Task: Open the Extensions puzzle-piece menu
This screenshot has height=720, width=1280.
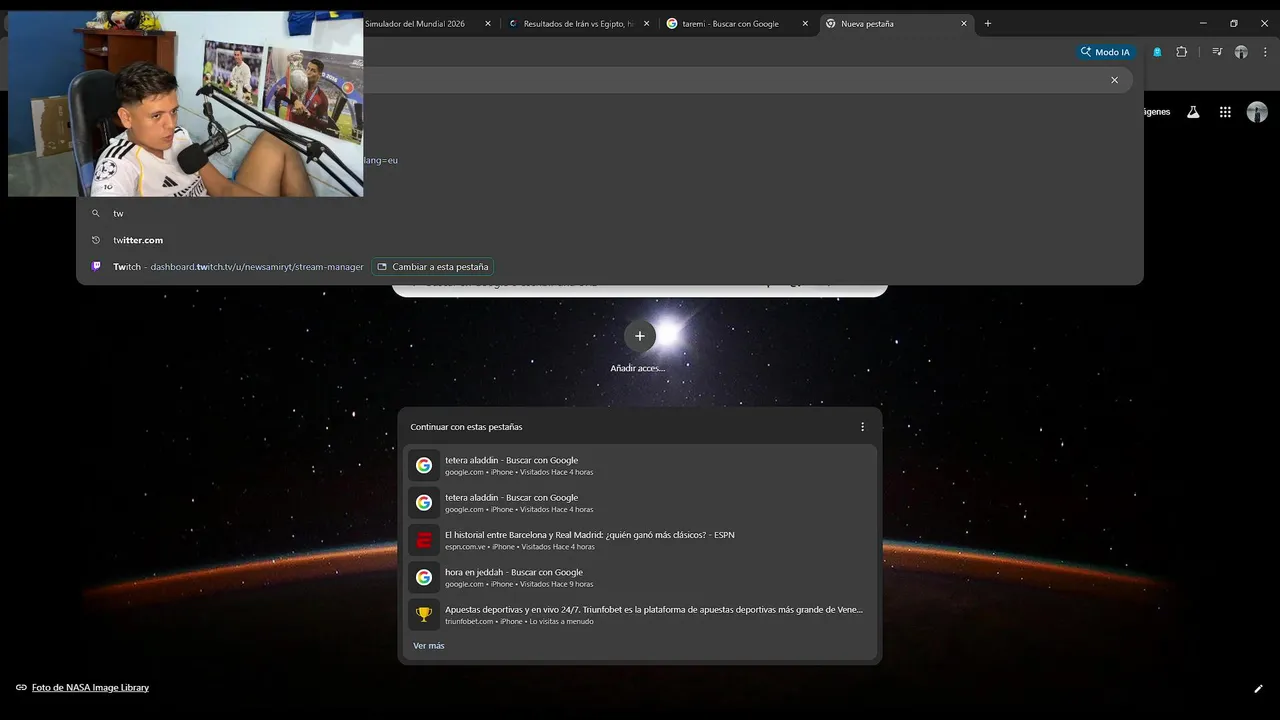Action: 1181,52
